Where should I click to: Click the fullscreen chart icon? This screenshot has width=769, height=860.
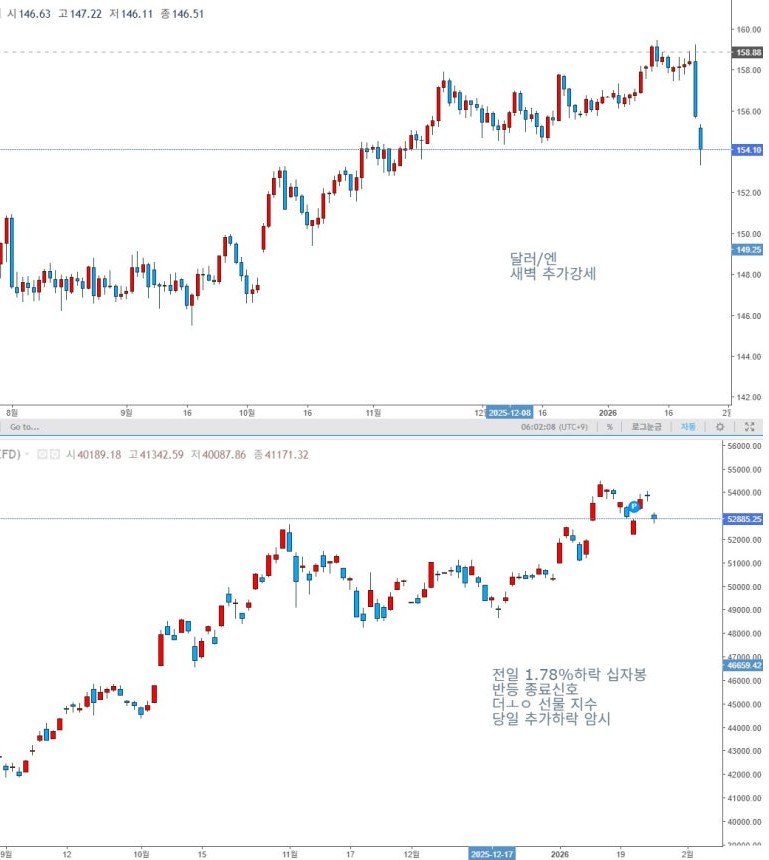[x=750, y=427]
